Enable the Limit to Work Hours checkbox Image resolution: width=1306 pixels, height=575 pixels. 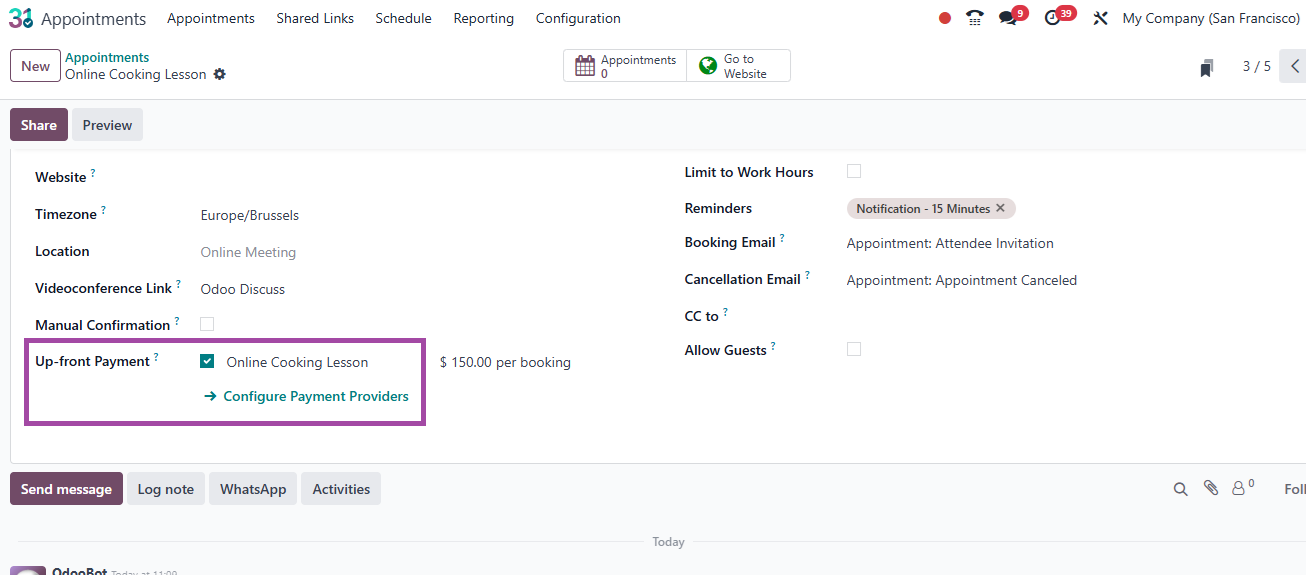click(x=854, y=171)
